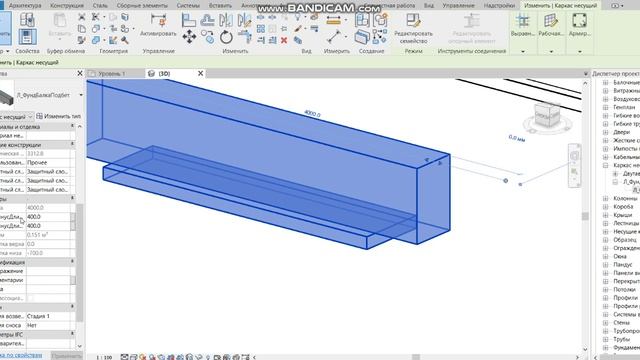Click the Активировать dimensions tool
640x360 pixels.
coord(158,25)
